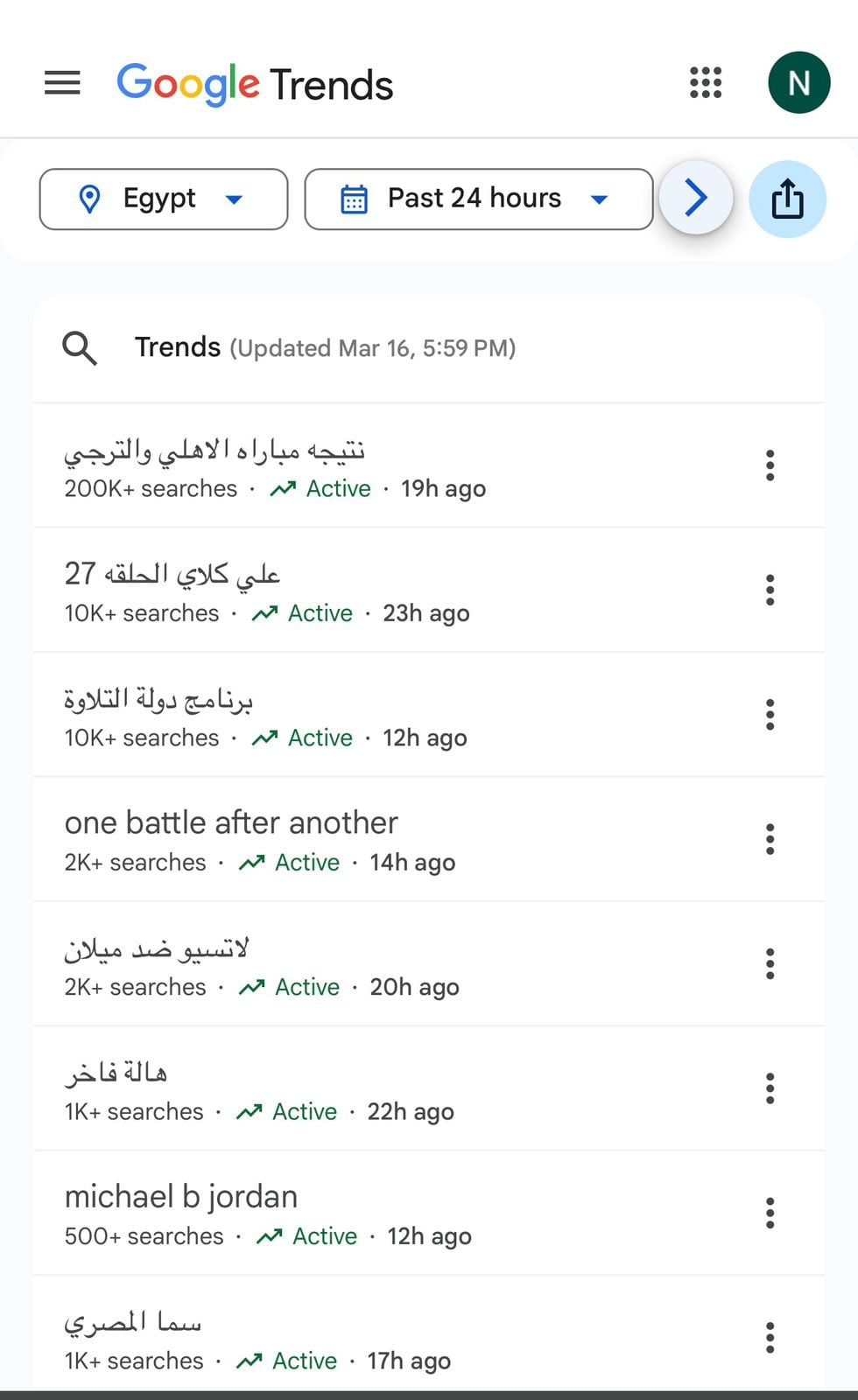
Task: Open the Google apps grid
Action: [x=706, y=83]
